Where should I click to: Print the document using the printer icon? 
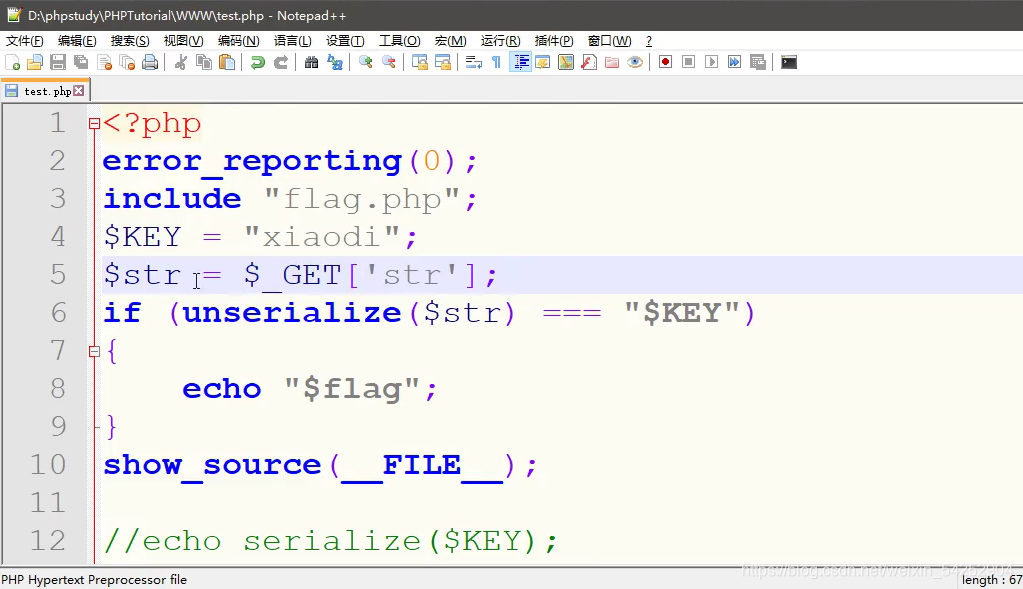[x=150, y=62]
